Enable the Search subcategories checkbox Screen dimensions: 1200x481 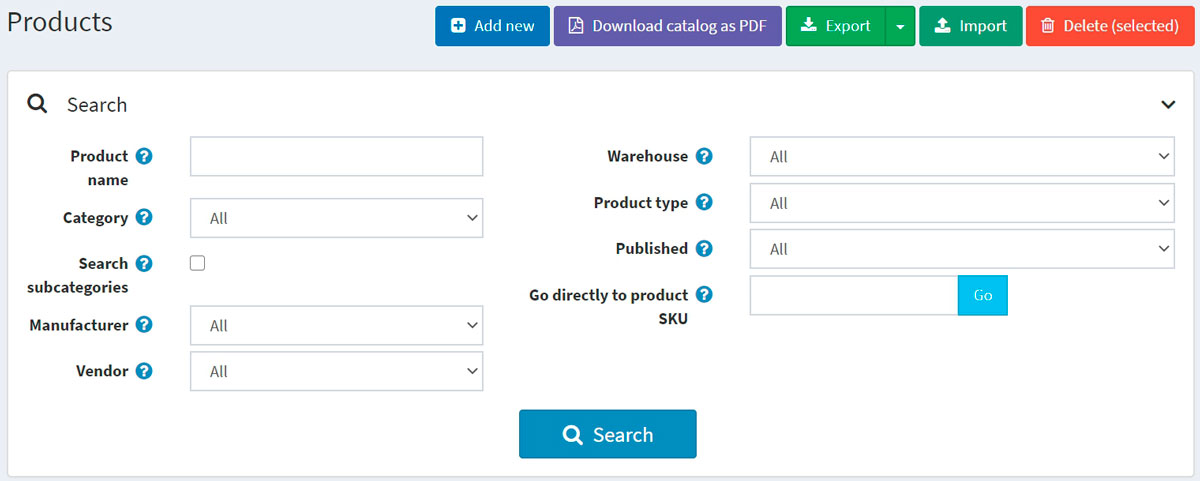point(198,263)
